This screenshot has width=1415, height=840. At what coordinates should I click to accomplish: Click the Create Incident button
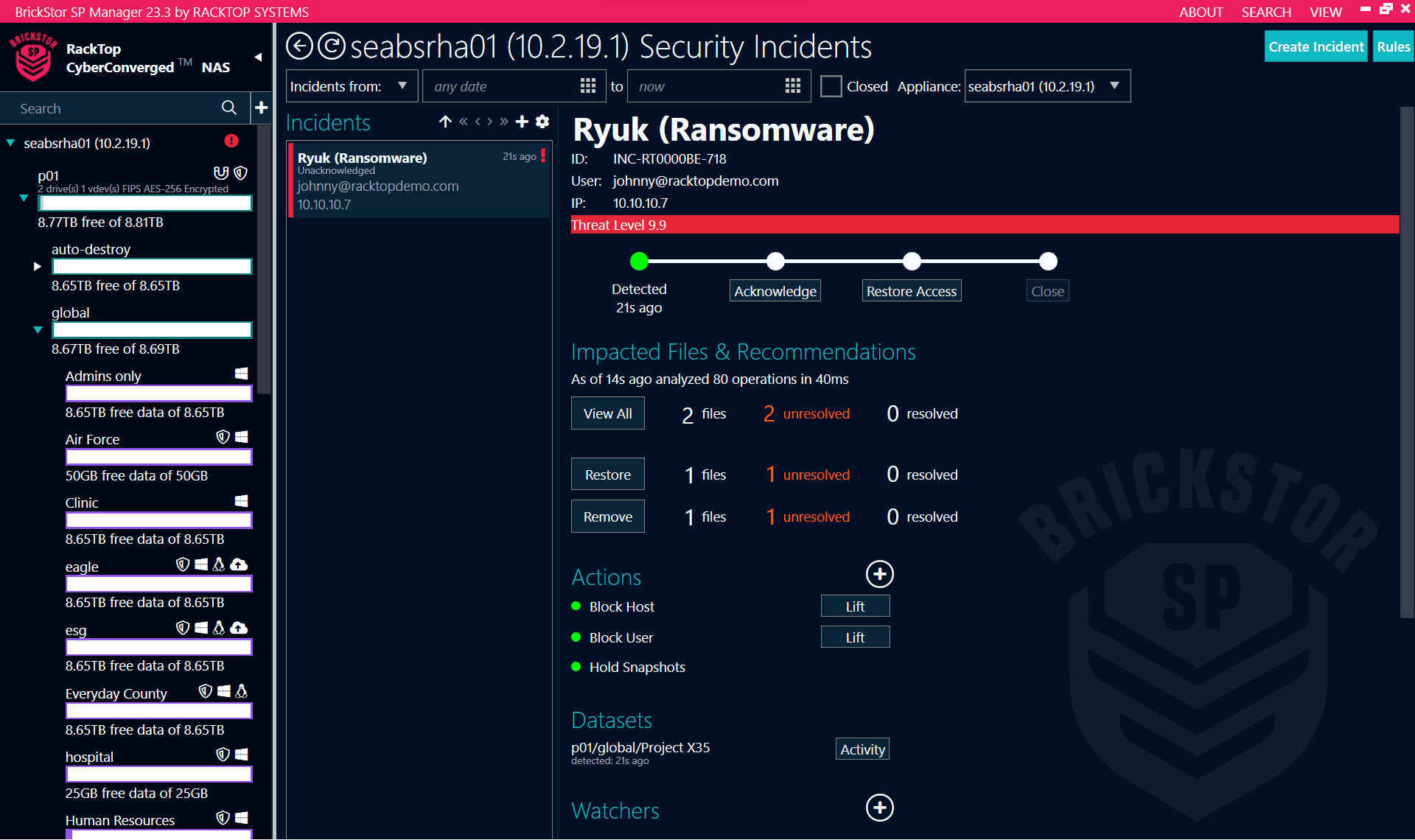click(x=1316, y=46)
